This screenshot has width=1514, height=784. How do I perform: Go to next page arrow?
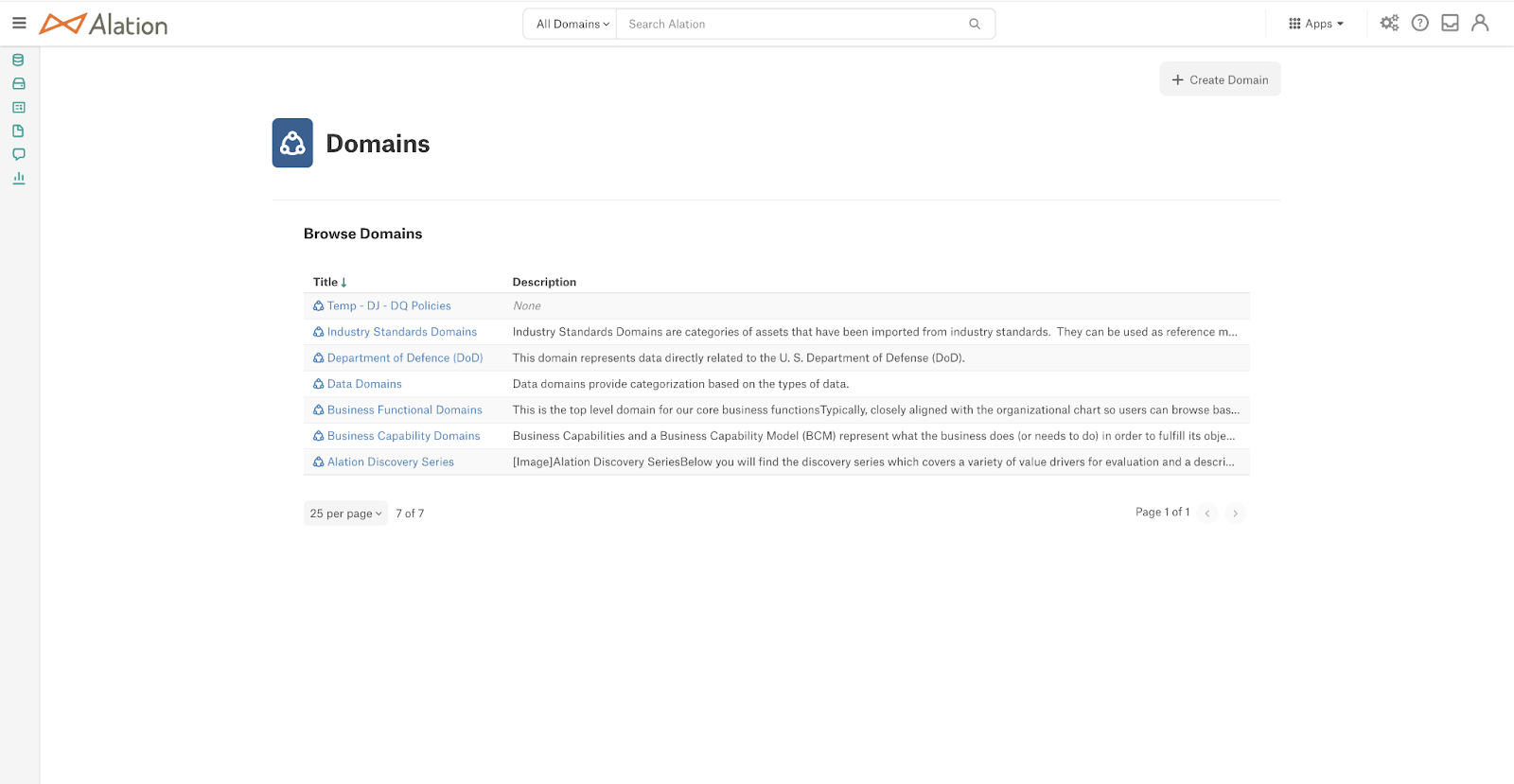(x=1235, y=513)
